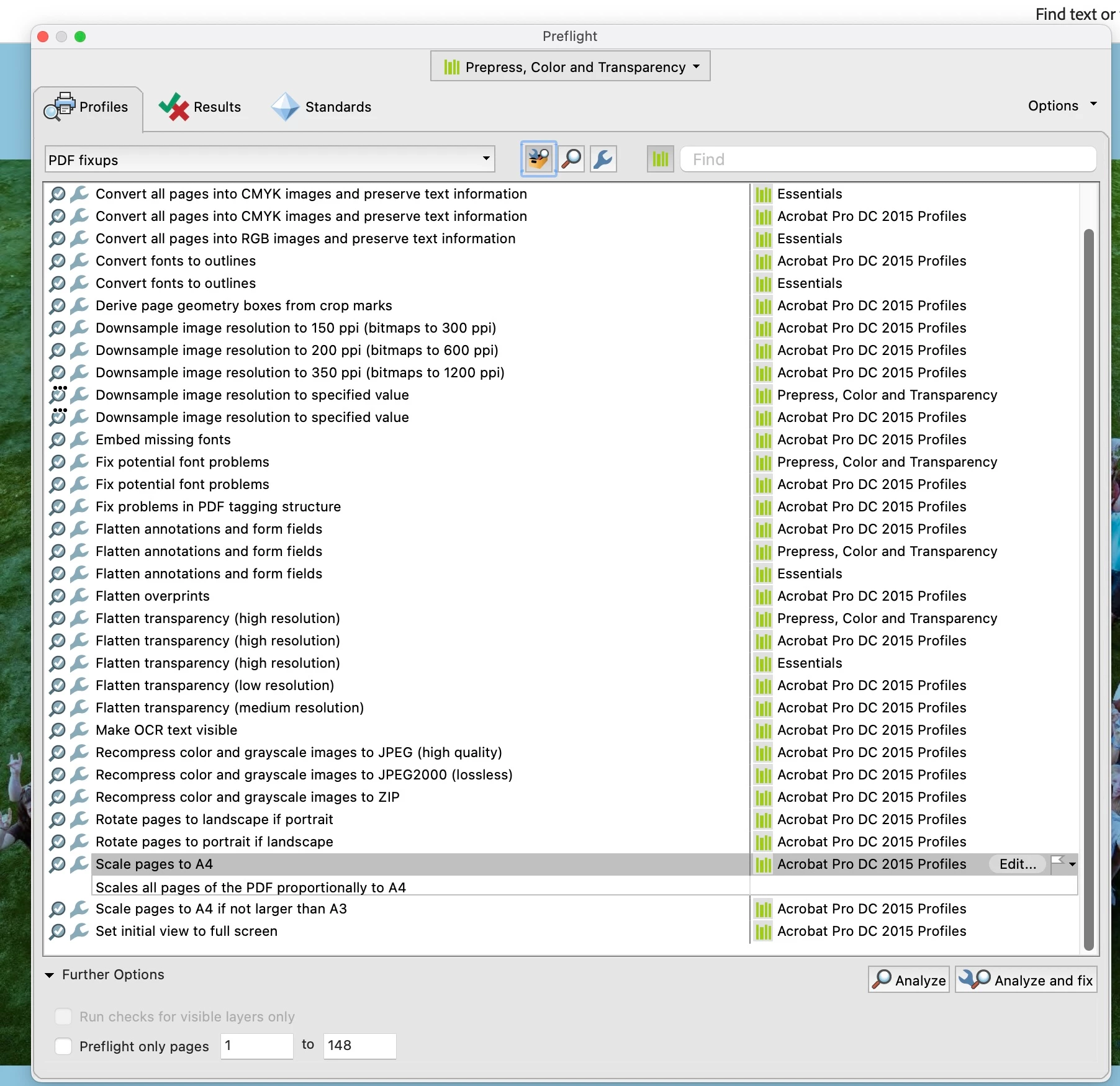Show single fixups wrench icon
This screenshot has width=1120, height=1086.
pos(603,159)
